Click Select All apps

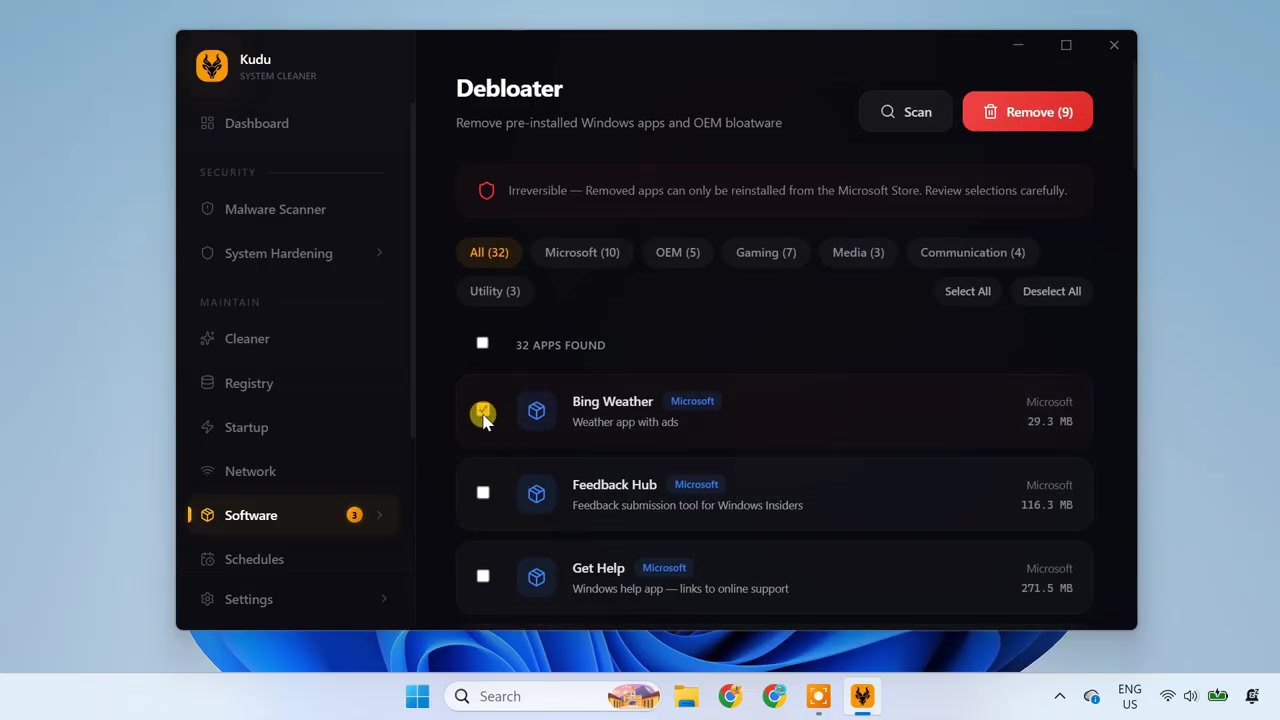coord(968,291)
